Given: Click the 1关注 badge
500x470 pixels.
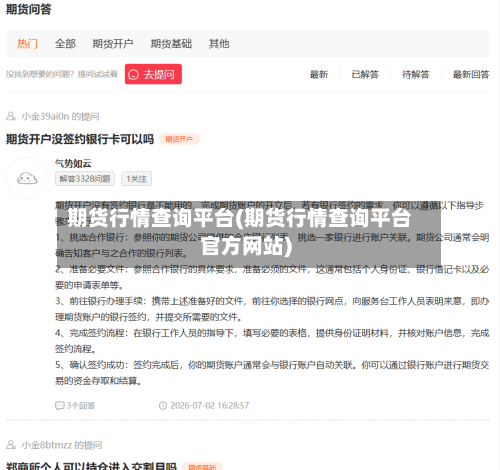Looking at the screenshot, I should click(x=136, y=179).
